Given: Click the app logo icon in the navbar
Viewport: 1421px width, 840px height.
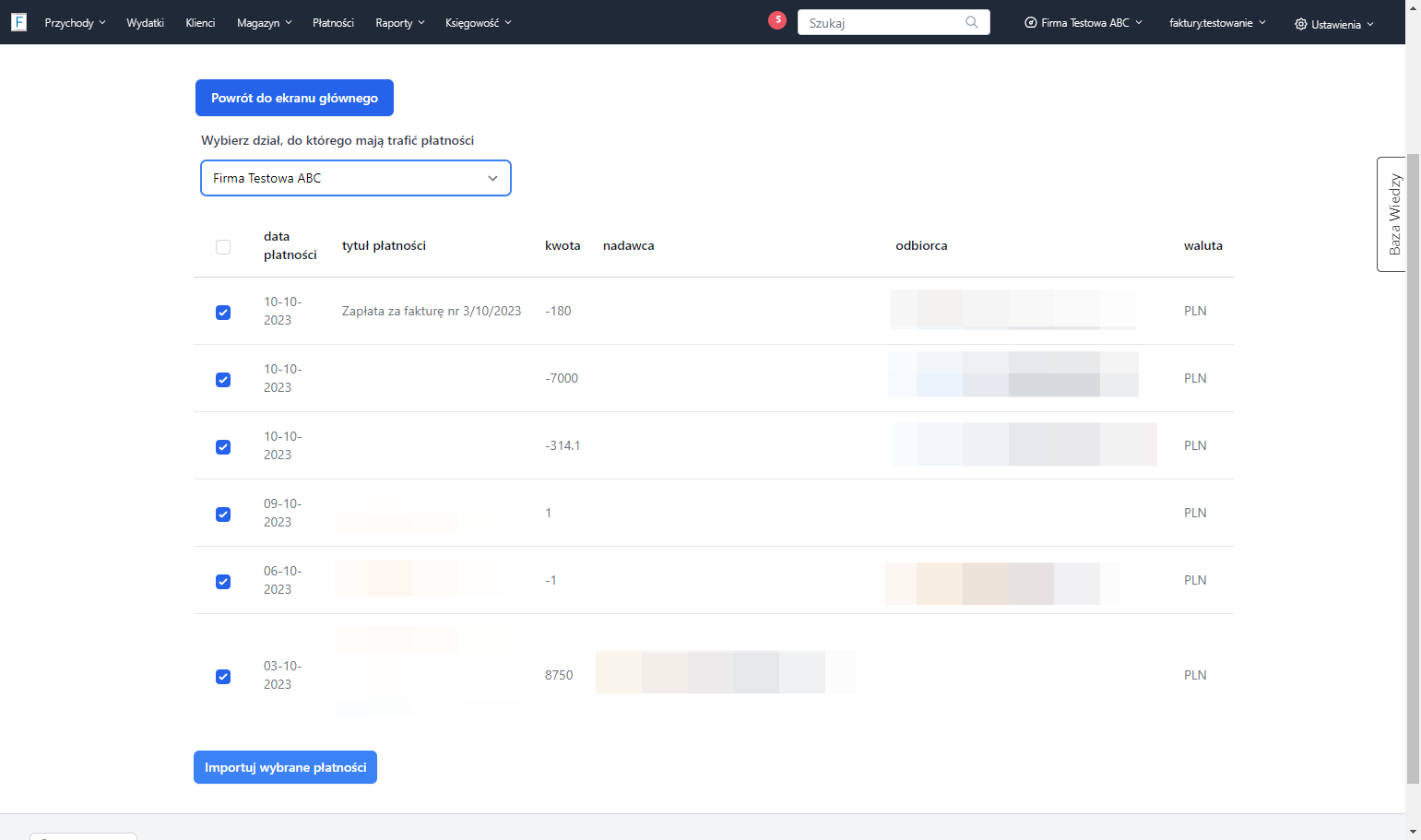Looking at the screenshot, I should pyautogui.click(x=18, y=22).
